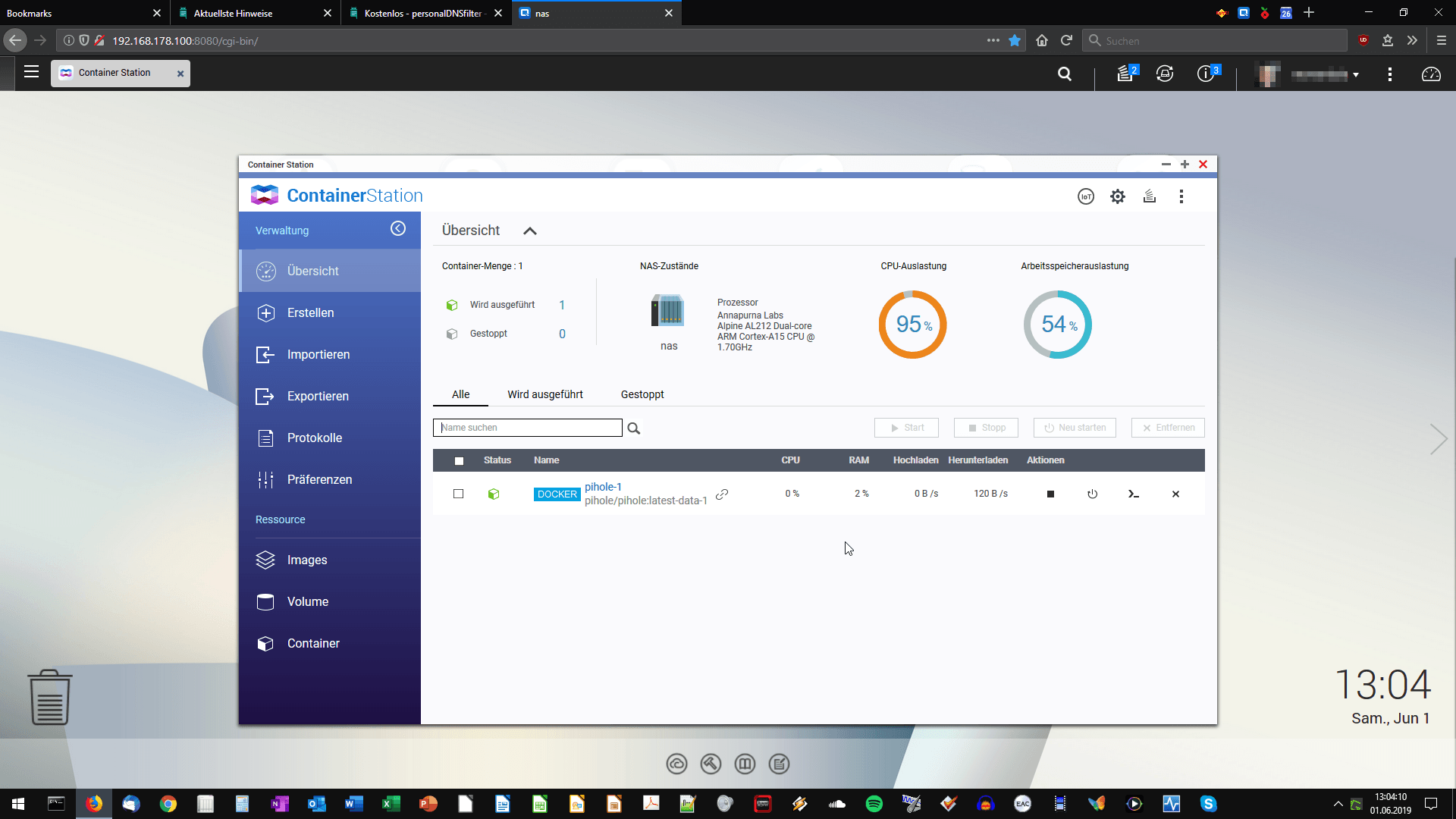The height and width of the screenshot is (819, 1456).
Task: Focus the Name suchen search field
Action: coord(528,428)
